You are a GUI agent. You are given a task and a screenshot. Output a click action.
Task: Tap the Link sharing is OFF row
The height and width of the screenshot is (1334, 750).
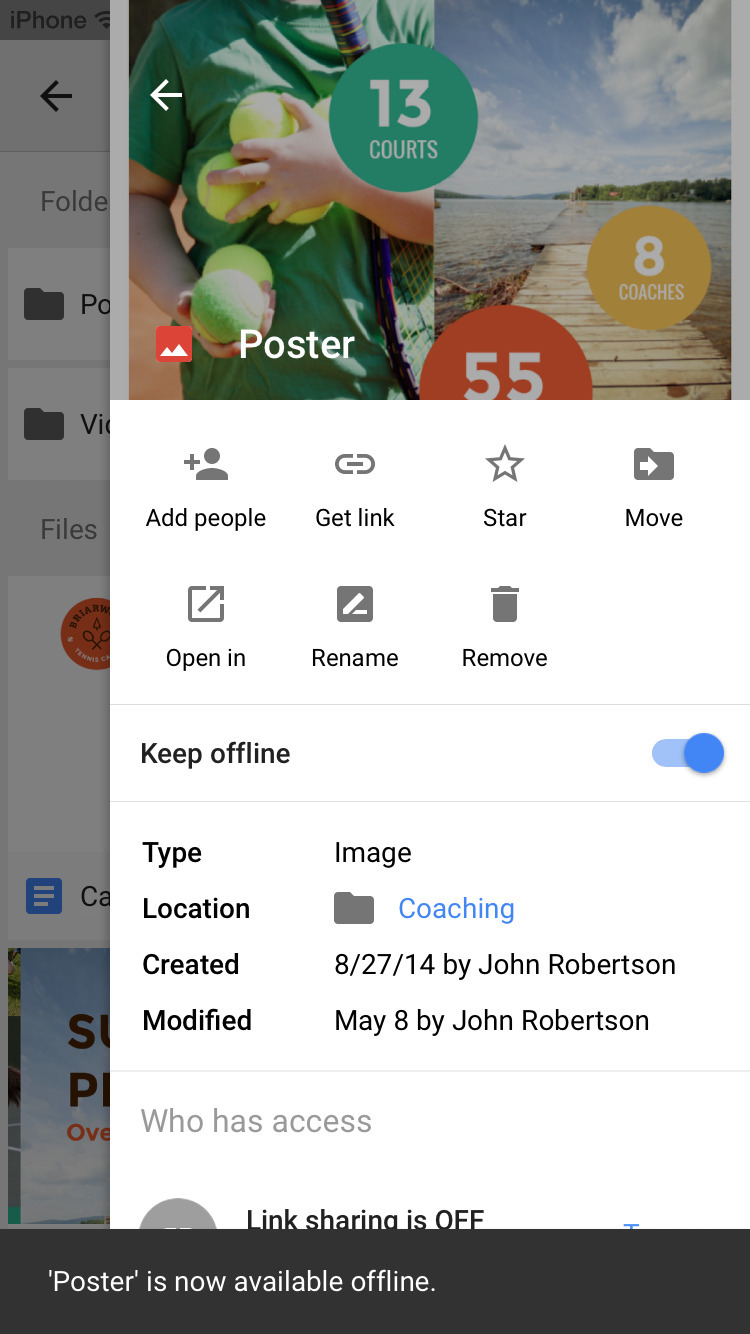point(365,1216)
